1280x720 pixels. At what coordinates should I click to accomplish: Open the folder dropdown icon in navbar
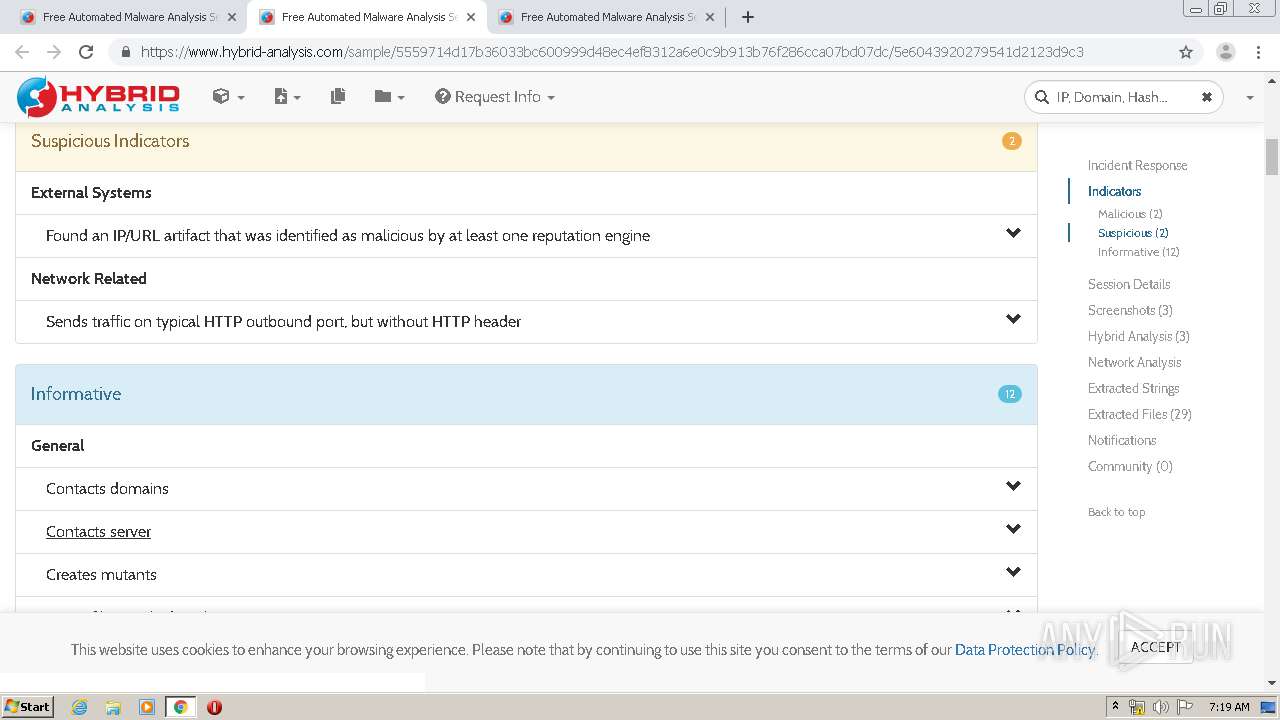click(389, 96)
